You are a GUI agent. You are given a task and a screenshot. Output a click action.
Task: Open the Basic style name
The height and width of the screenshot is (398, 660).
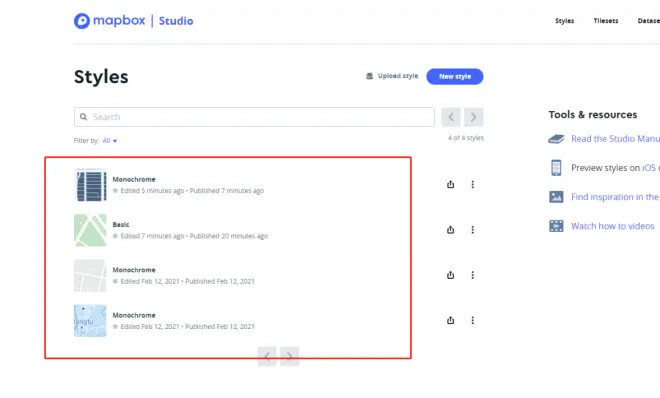pos(121,225)
